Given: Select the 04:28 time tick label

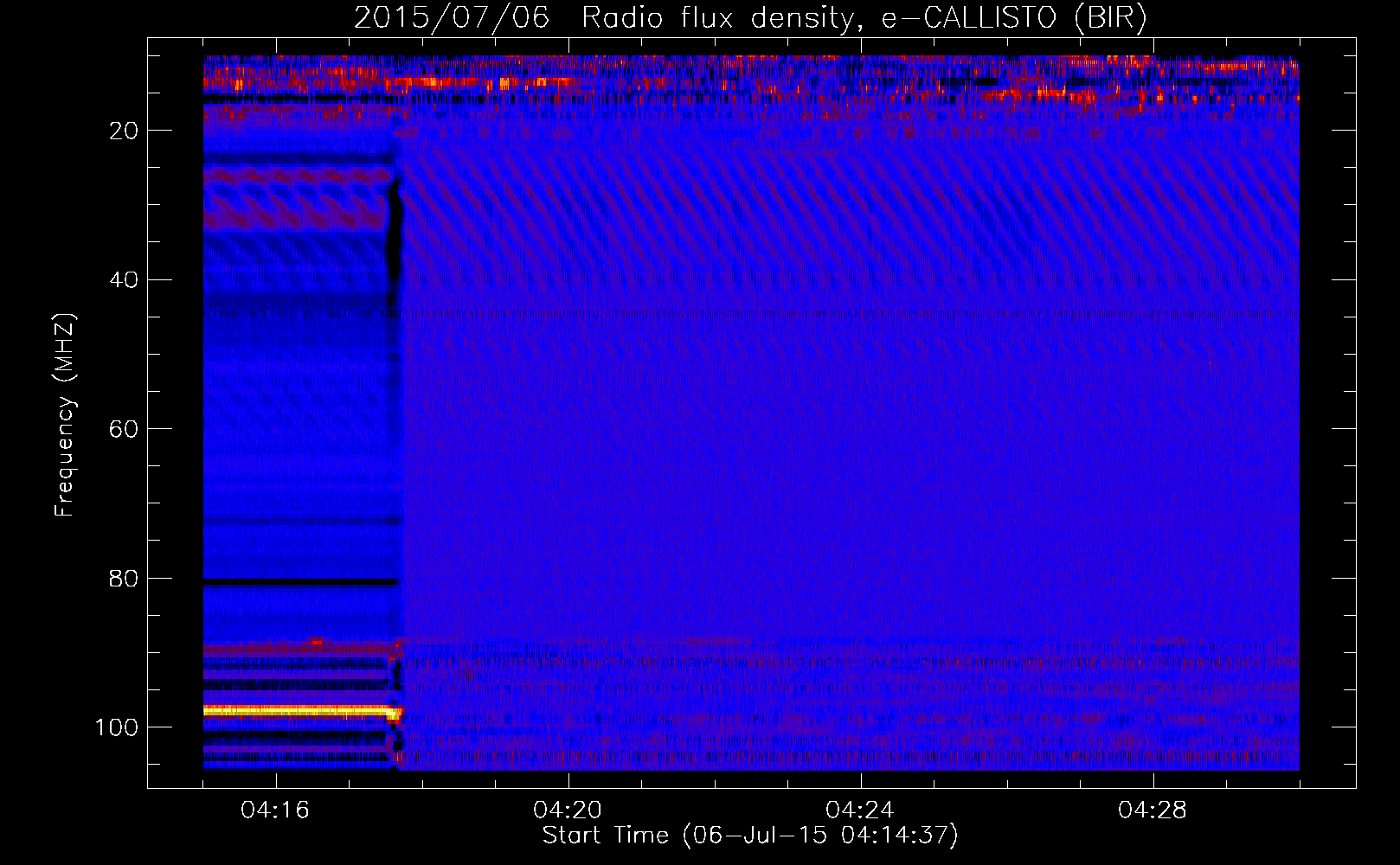Looking at the screenshot, I should click(x=1153, y=811).
